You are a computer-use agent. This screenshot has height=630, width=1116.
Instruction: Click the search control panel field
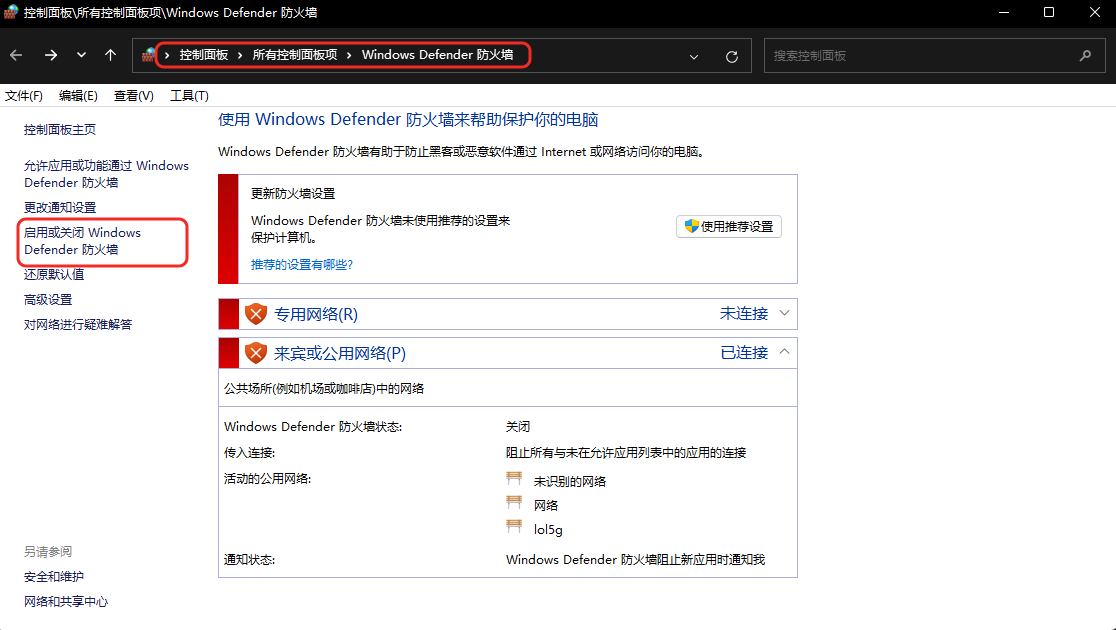point(935,56)
